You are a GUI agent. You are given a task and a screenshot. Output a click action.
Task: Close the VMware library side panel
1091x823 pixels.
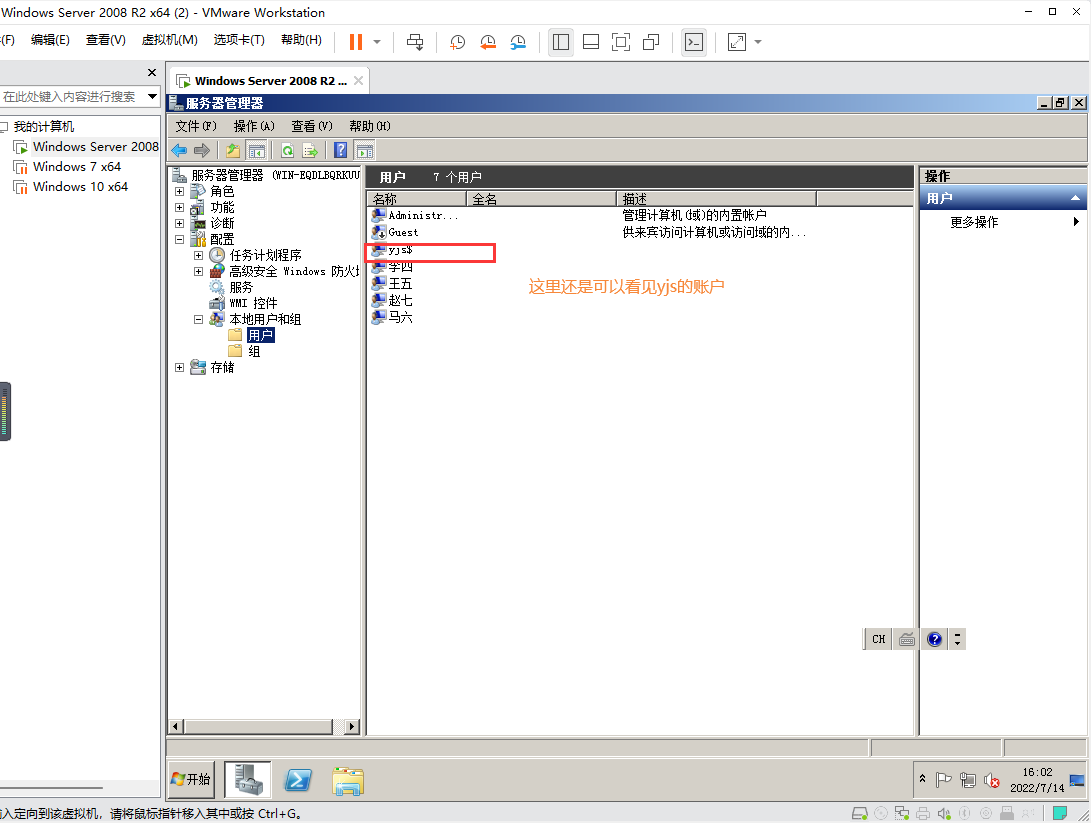[x=152, y=72]
